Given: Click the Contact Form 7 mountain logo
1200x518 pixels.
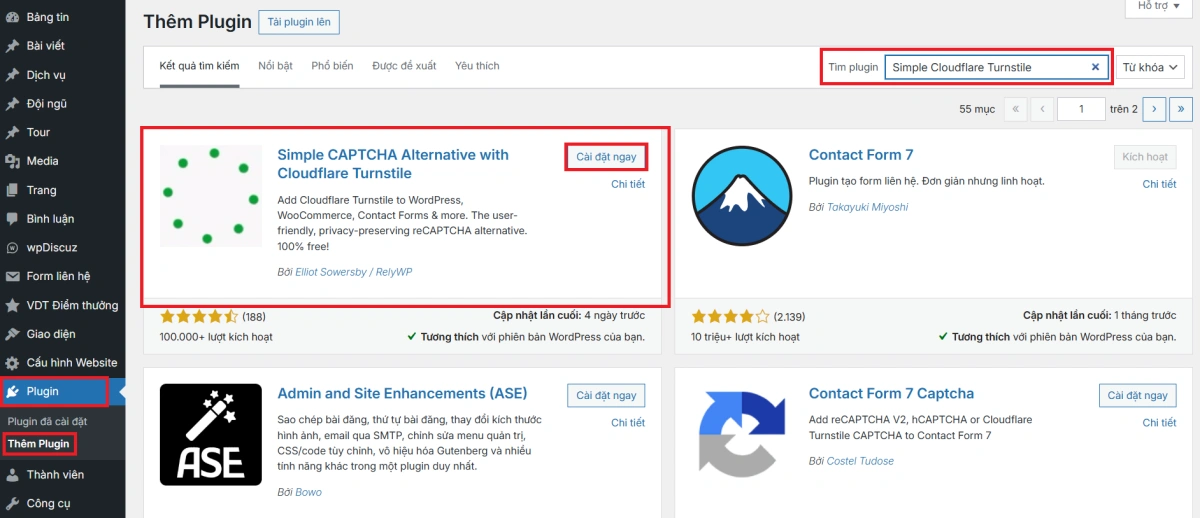Looking at the screenshot, I should 742,196.
